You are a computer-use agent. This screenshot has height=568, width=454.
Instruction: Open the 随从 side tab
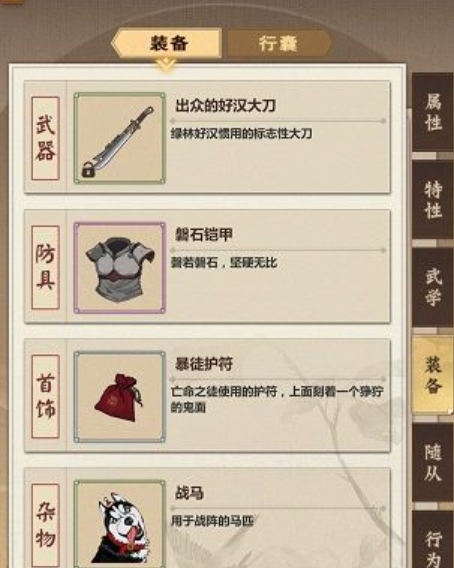pyautogui.click(x=433, y=463)
